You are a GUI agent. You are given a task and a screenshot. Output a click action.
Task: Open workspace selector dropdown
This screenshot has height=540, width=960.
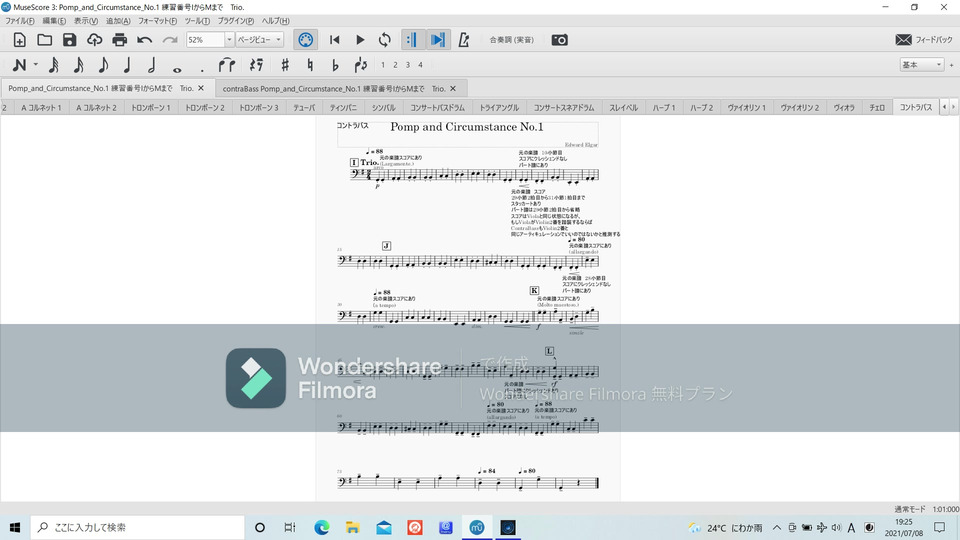point(921,65)
